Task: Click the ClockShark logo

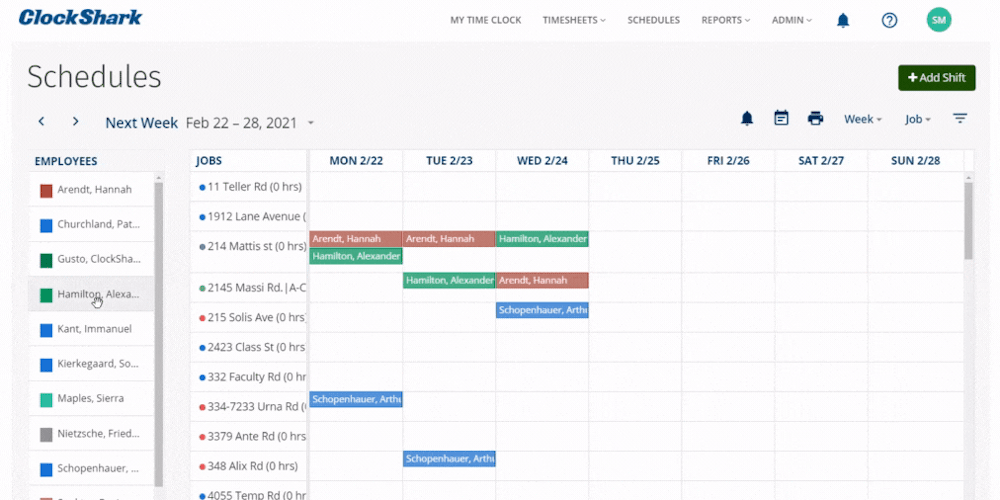Action: 80,18
